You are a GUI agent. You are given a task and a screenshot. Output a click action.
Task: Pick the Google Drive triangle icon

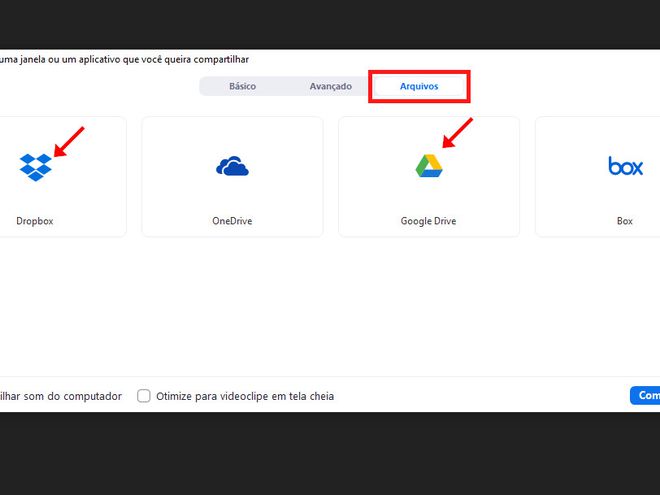[429, 166]
